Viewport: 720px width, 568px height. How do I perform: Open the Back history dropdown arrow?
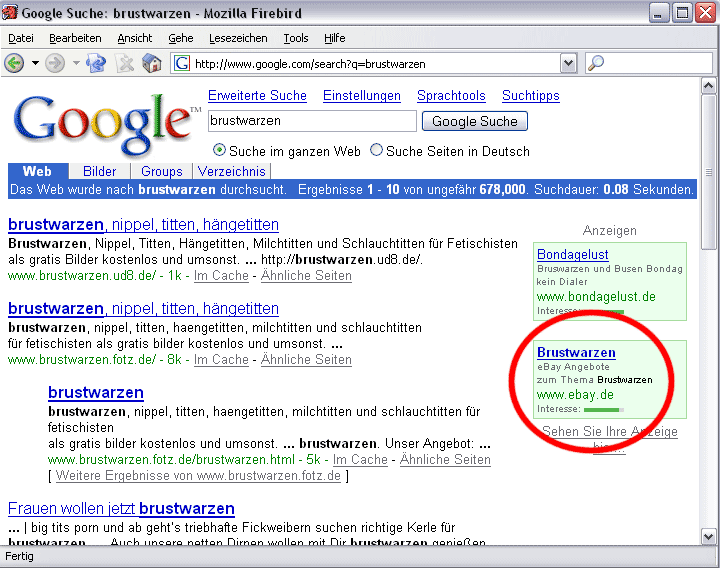point(35,63)
